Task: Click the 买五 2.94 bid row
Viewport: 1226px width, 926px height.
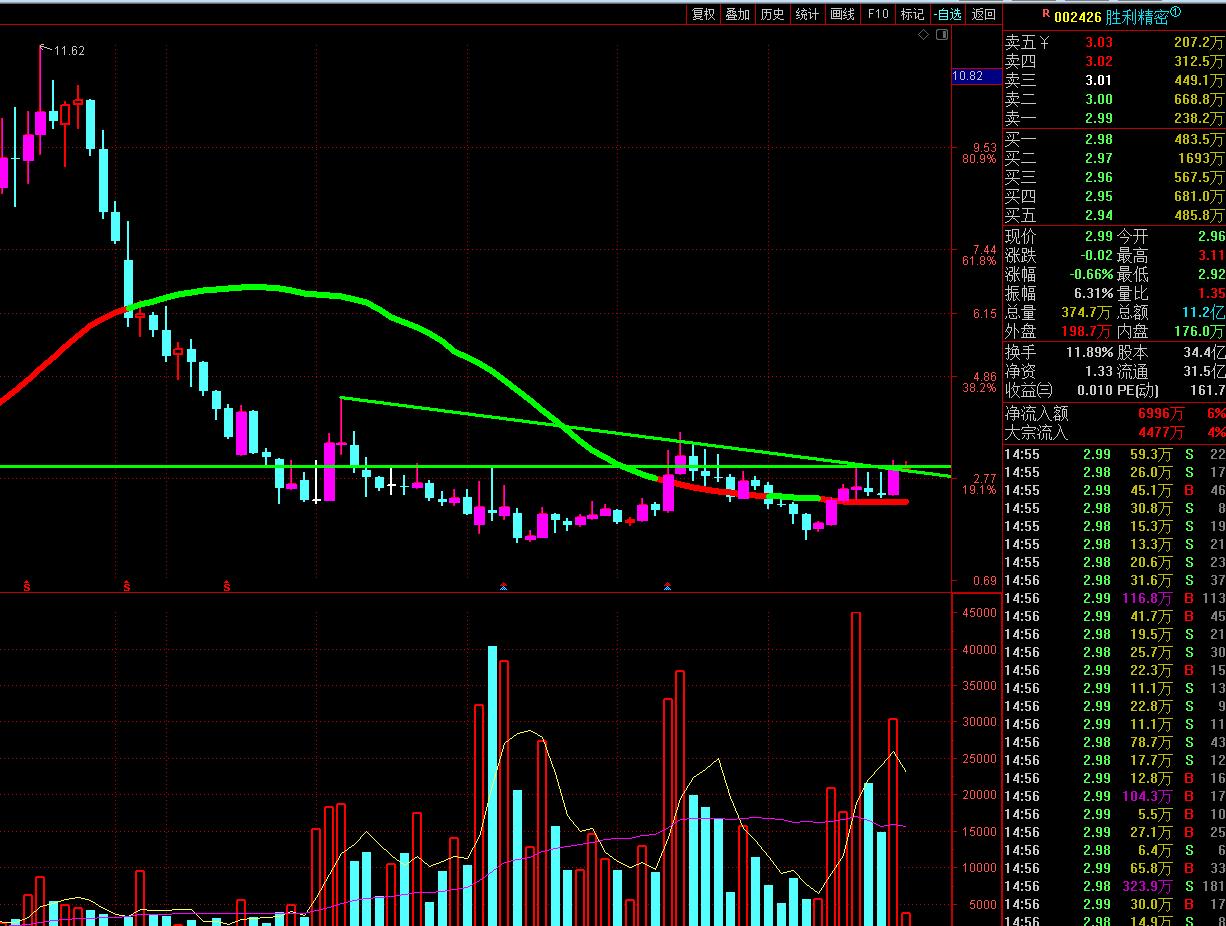Action: coord(1114,215)
